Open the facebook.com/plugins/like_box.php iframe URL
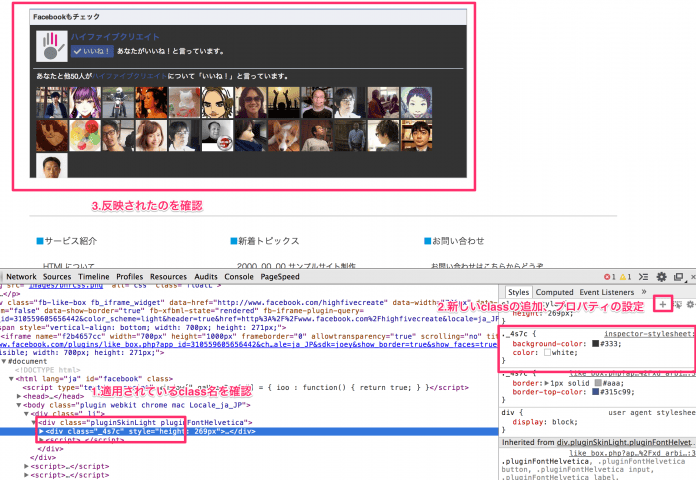The image size is (696, 480). click(x=249, y=345)
